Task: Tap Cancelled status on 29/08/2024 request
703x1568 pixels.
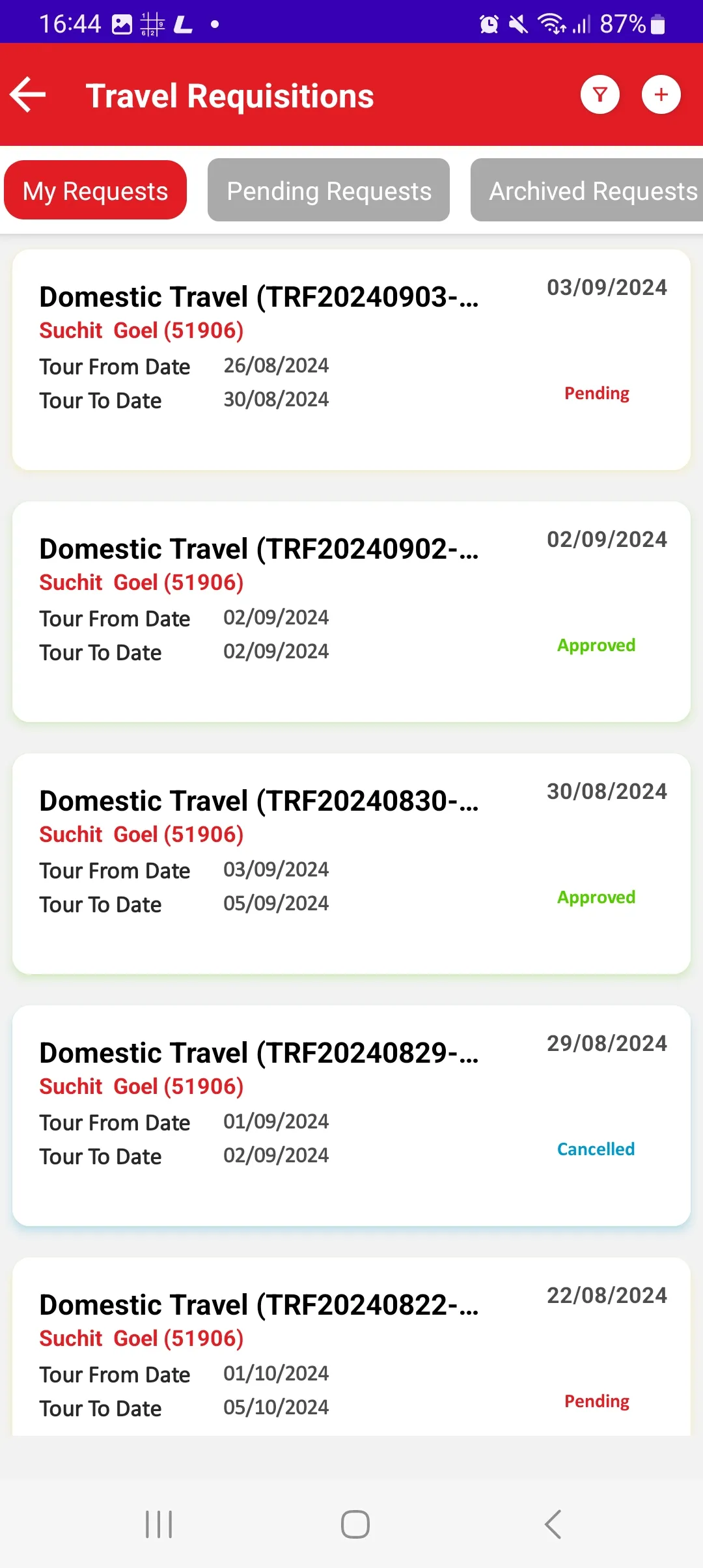Action: tap(596, 1149)
